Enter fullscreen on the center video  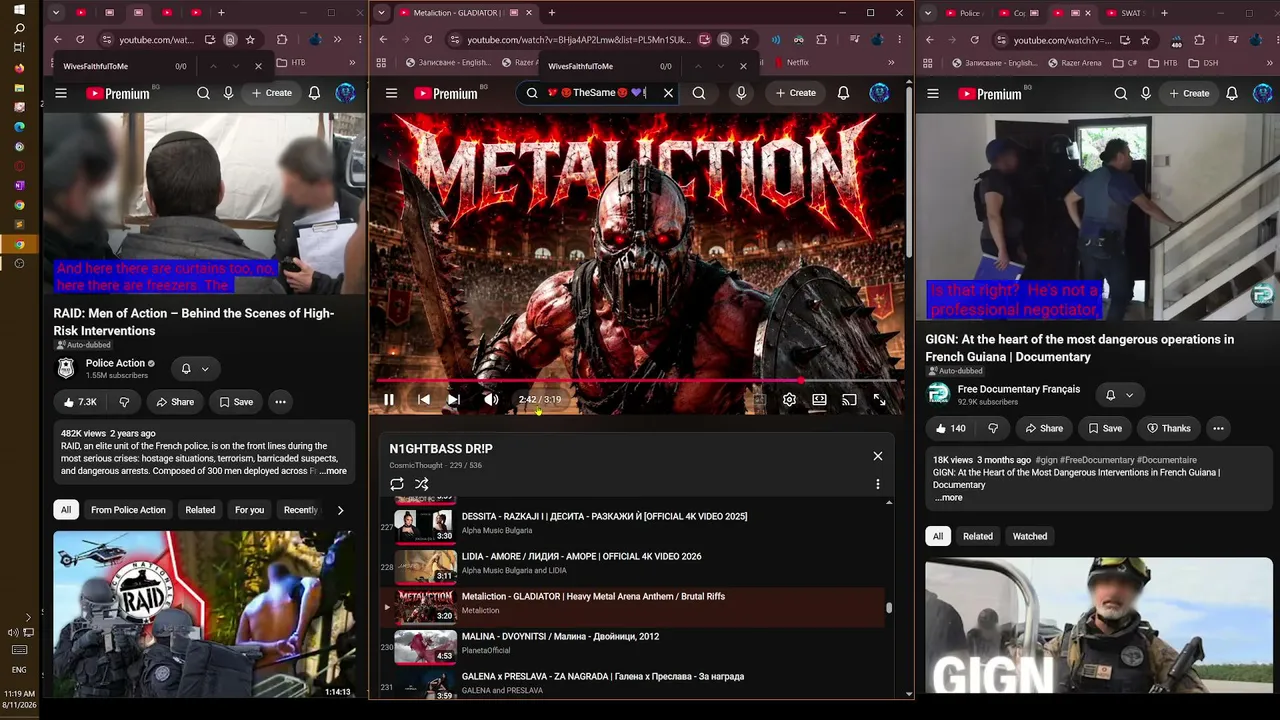pyautogui.click(x=879, y=400)
